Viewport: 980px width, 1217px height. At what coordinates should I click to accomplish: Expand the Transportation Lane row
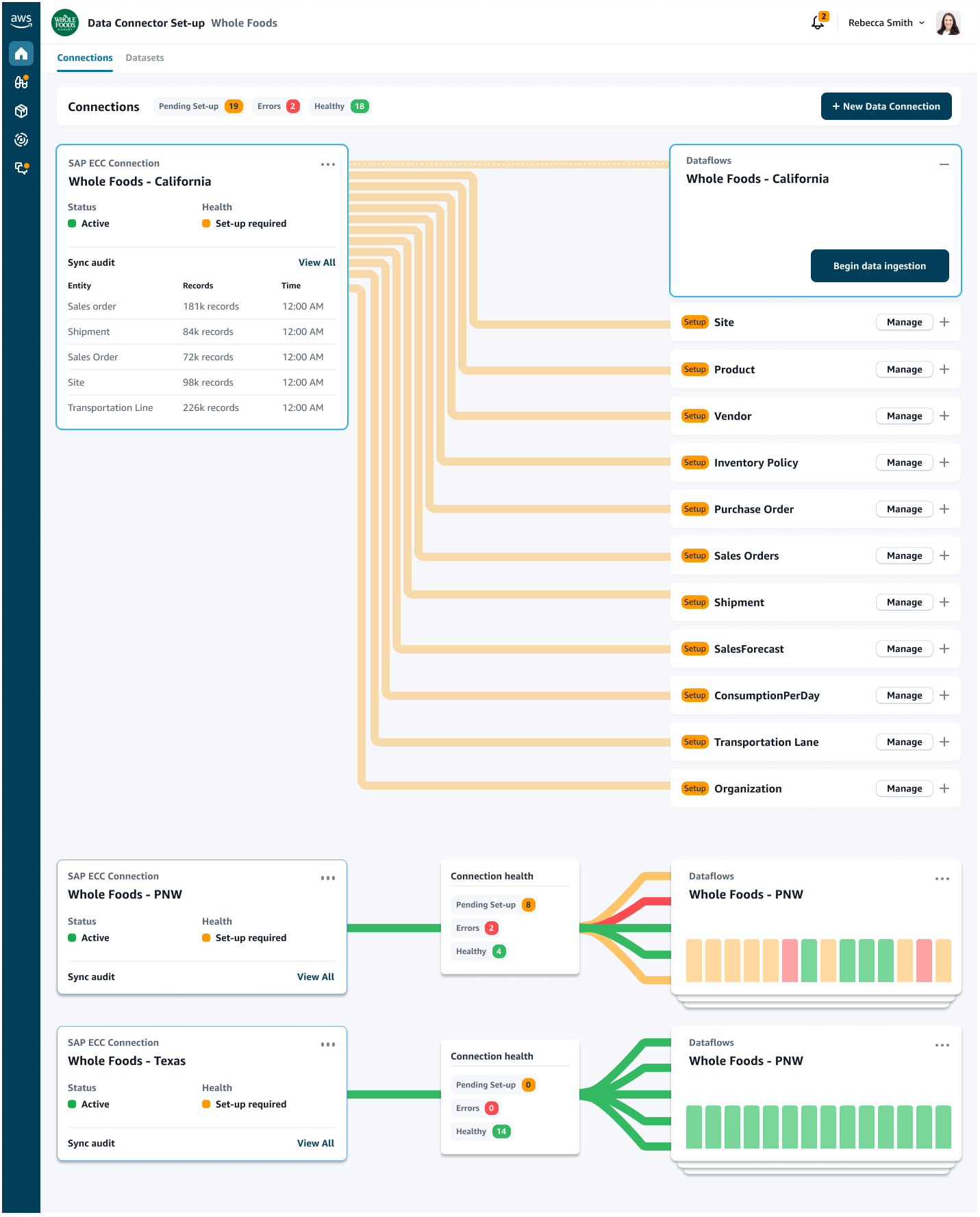[944, 742]
